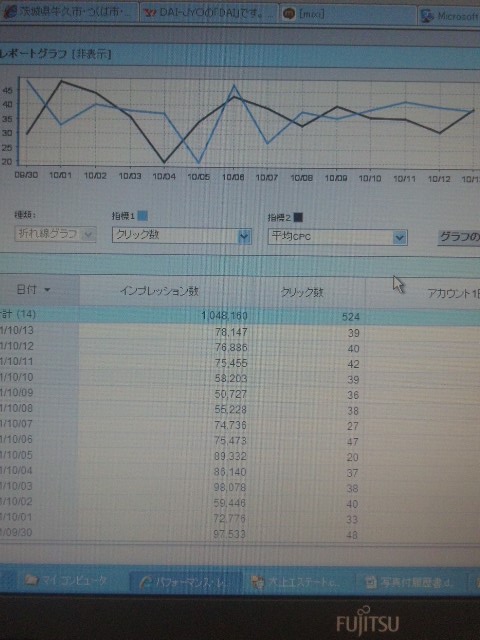Sort by the インプレッション数 column header
Viewport: 480px width, 640px height.
click(159, 291)
